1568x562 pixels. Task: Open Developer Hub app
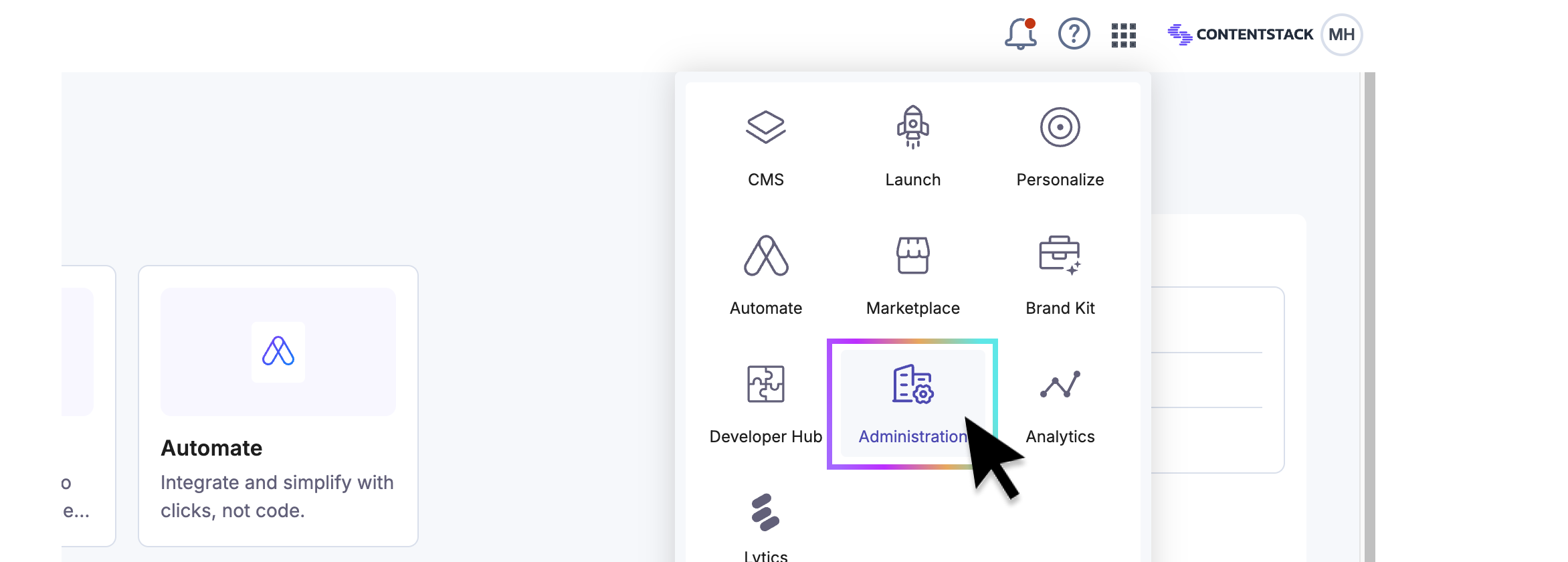pos(765,404)
